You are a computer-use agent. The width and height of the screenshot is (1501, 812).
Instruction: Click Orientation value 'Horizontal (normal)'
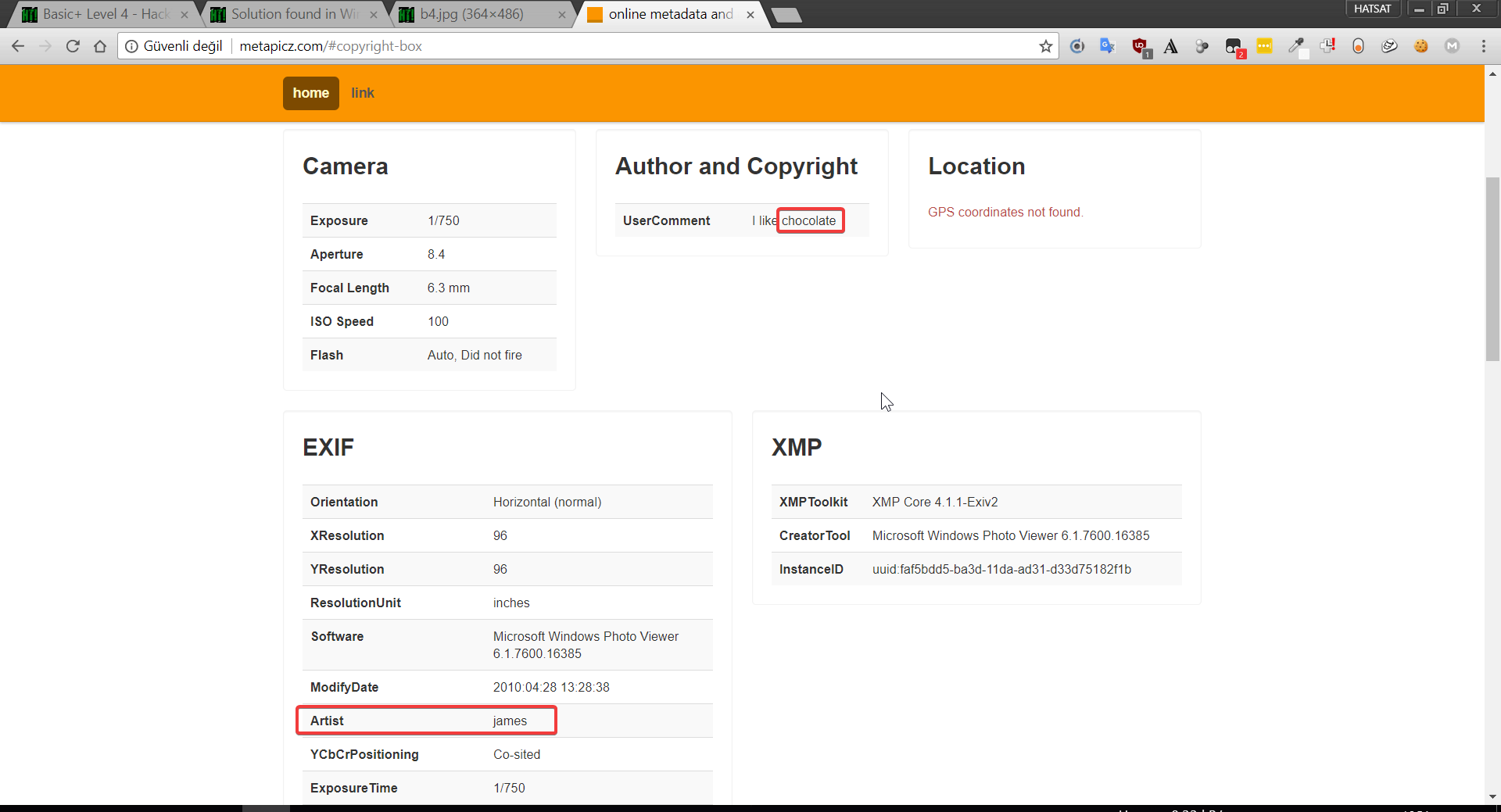pos(547,502)
